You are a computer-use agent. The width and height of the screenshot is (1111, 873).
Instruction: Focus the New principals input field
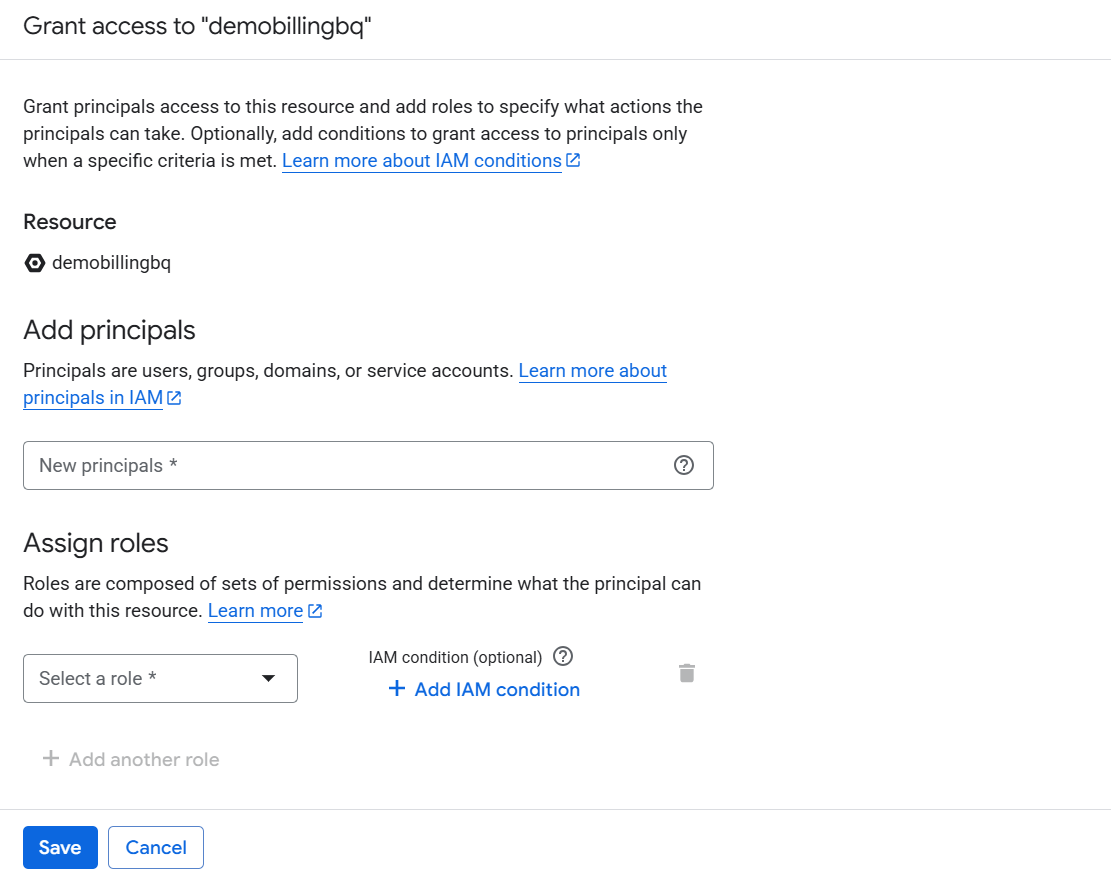(x=350, y=465)
